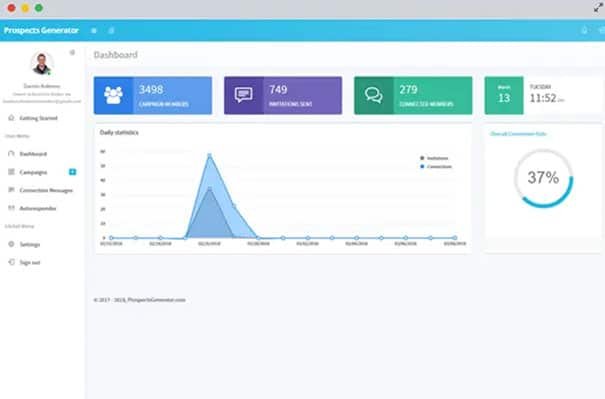
Task: Toggle the Connections legend entry
Action: pos(436,167)
